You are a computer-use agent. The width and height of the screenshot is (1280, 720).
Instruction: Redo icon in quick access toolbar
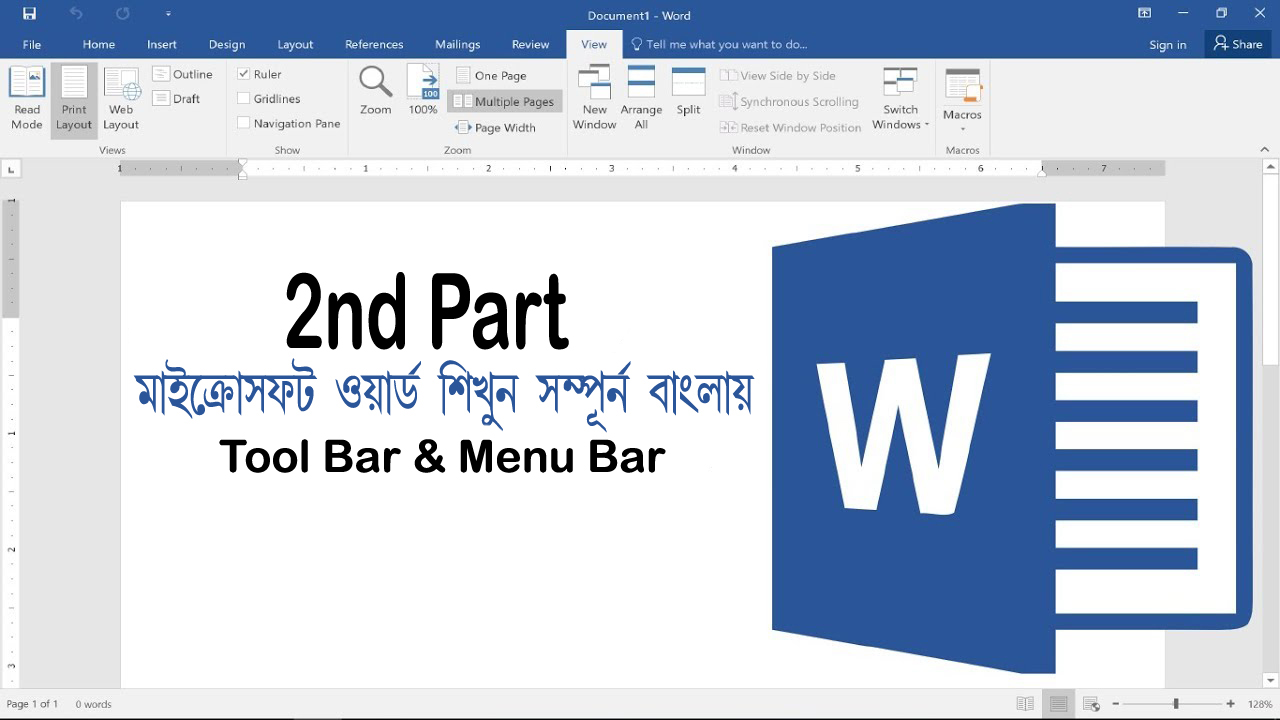(122, 14)
